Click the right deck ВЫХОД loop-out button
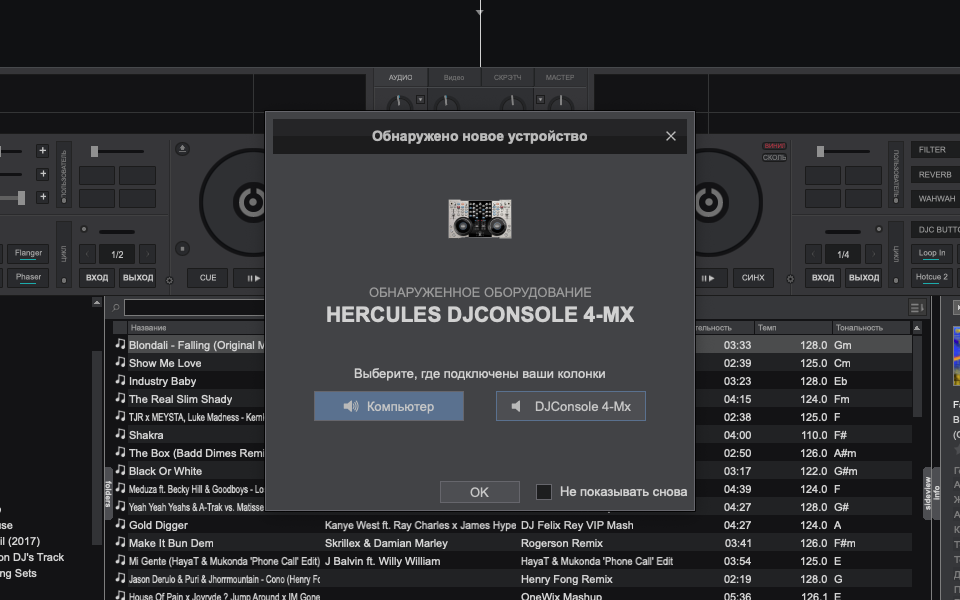Viewport: 960px width, 600px height. point(863,278)
